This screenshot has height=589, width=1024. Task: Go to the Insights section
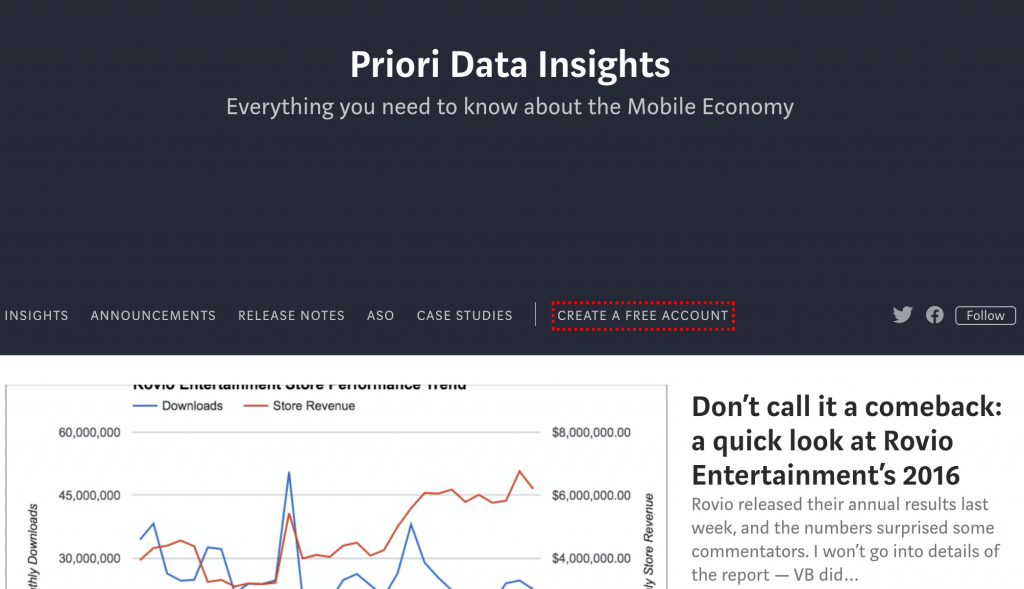click(36, 315)
